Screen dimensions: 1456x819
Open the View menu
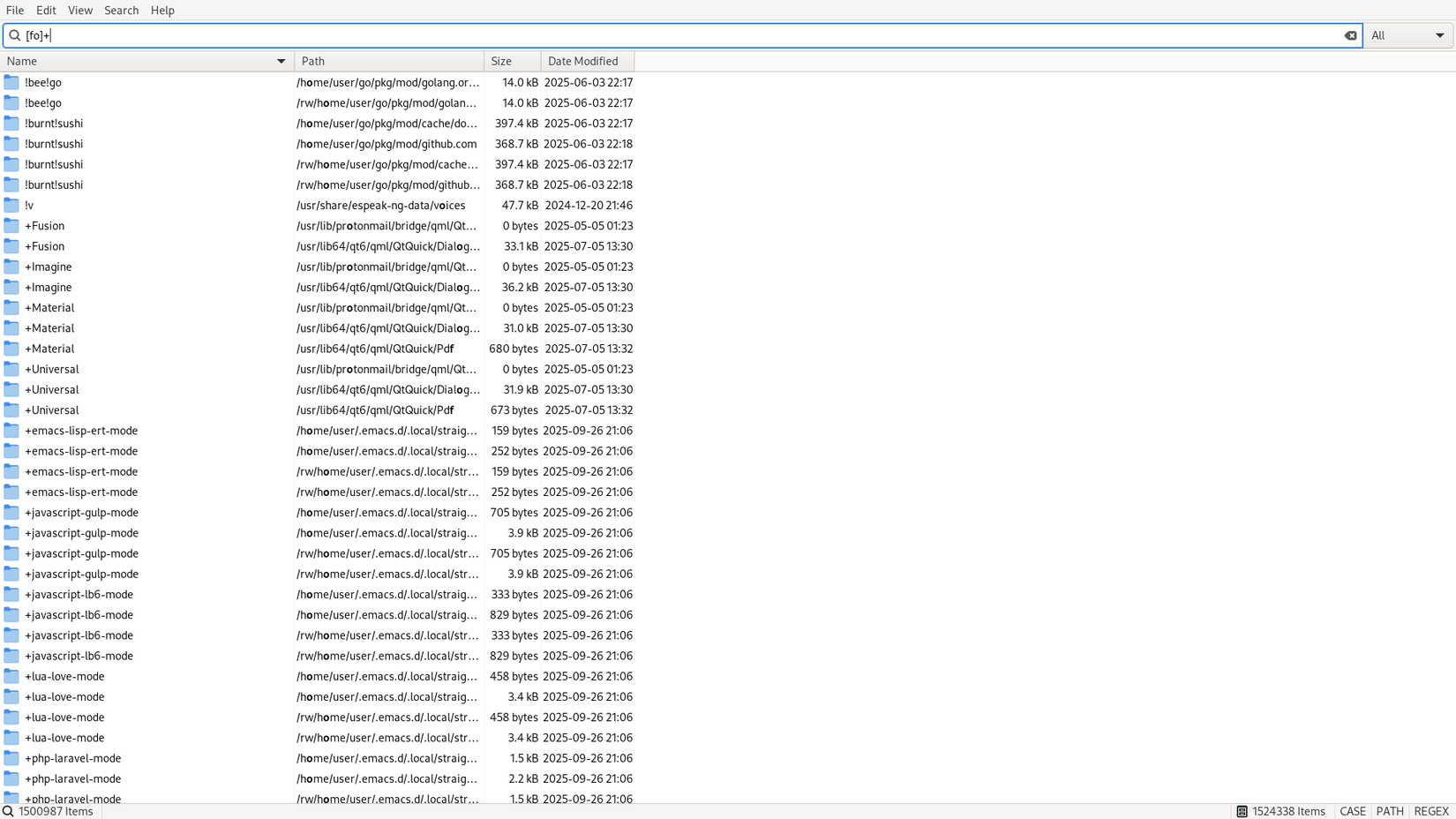(80, 10)
